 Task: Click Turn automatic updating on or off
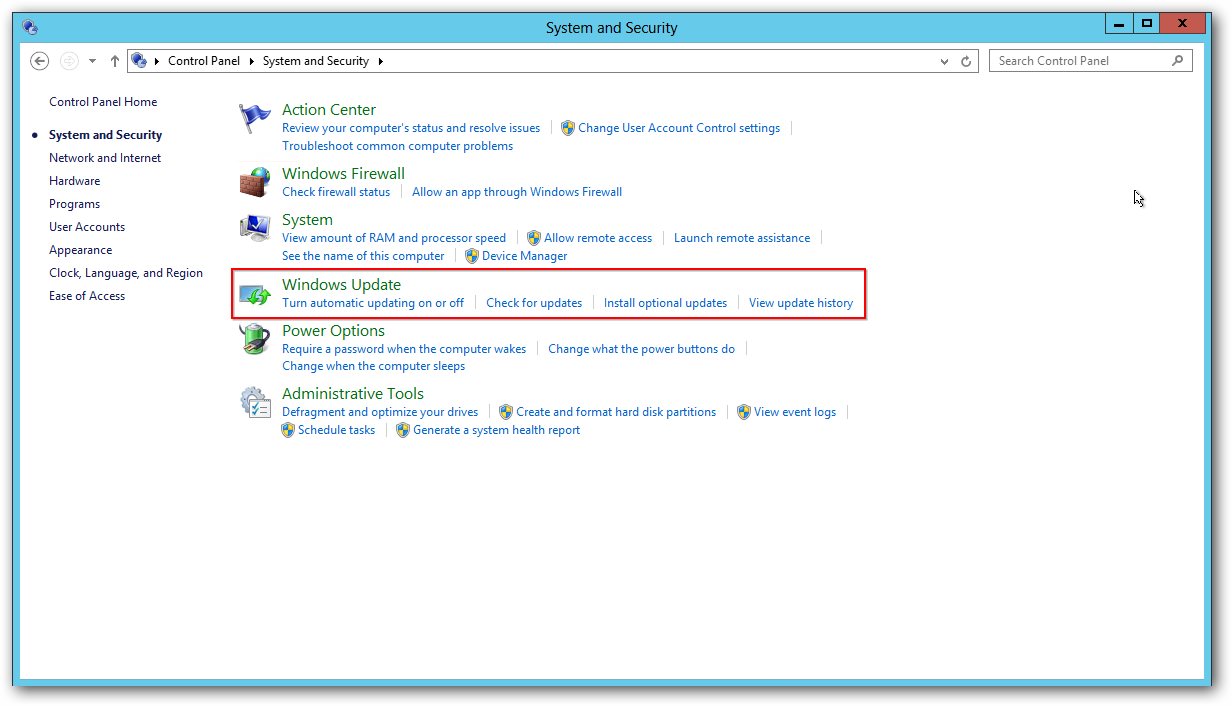coord(373,303)
